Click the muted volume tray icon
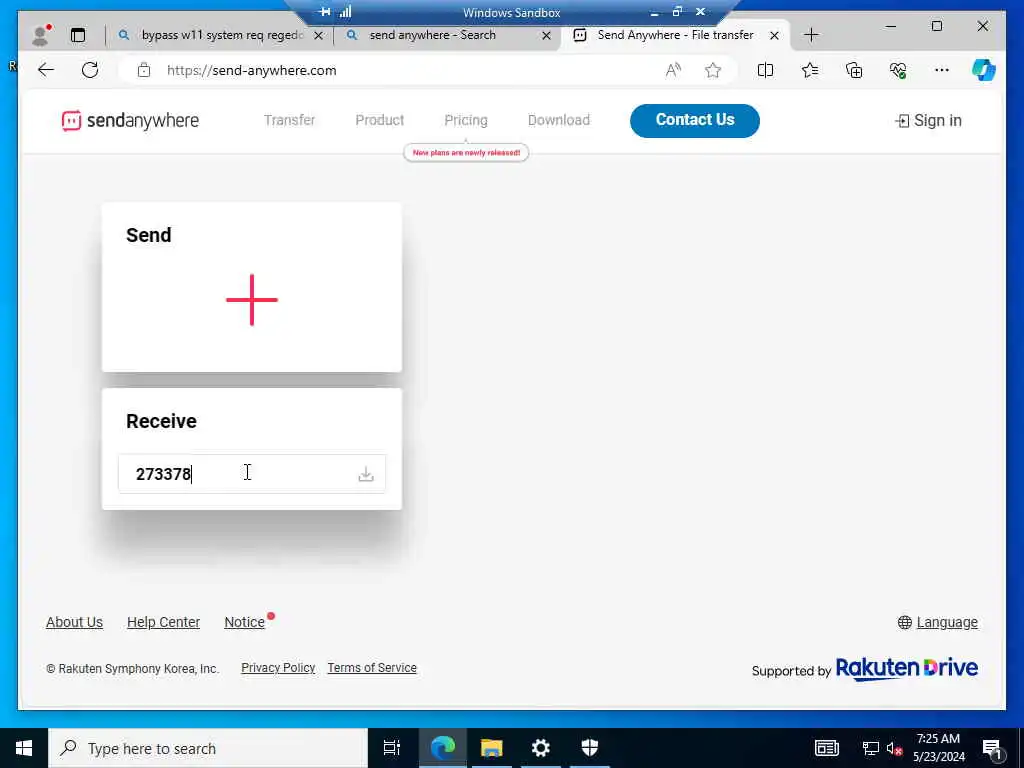The width and height of the screenshot is (1024, 768). pos(895,749)
